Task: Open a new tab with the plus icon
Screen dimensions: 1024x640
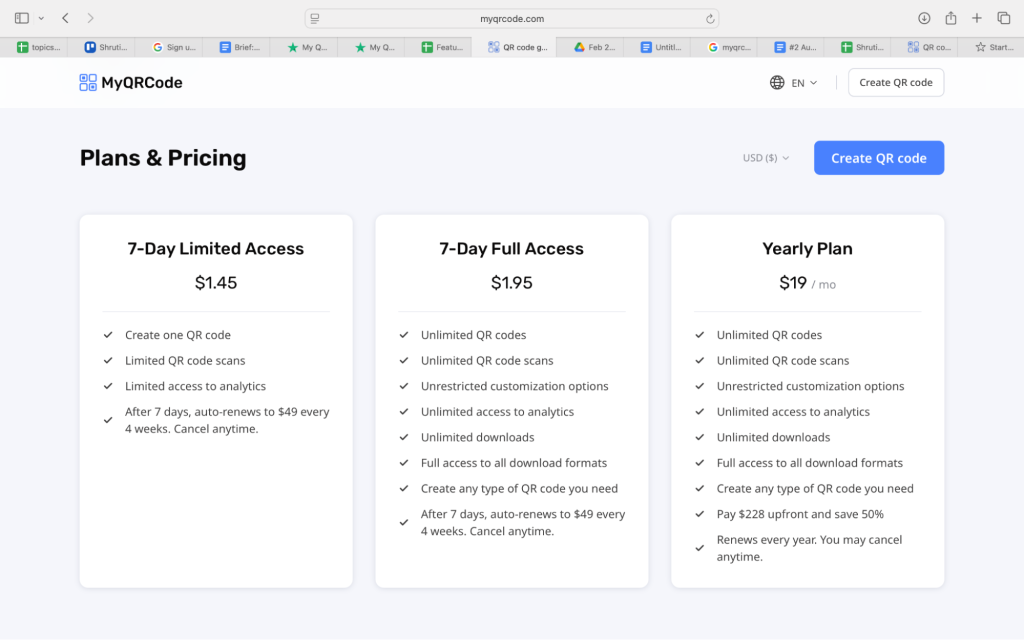Action: click(x=978, y=17)
